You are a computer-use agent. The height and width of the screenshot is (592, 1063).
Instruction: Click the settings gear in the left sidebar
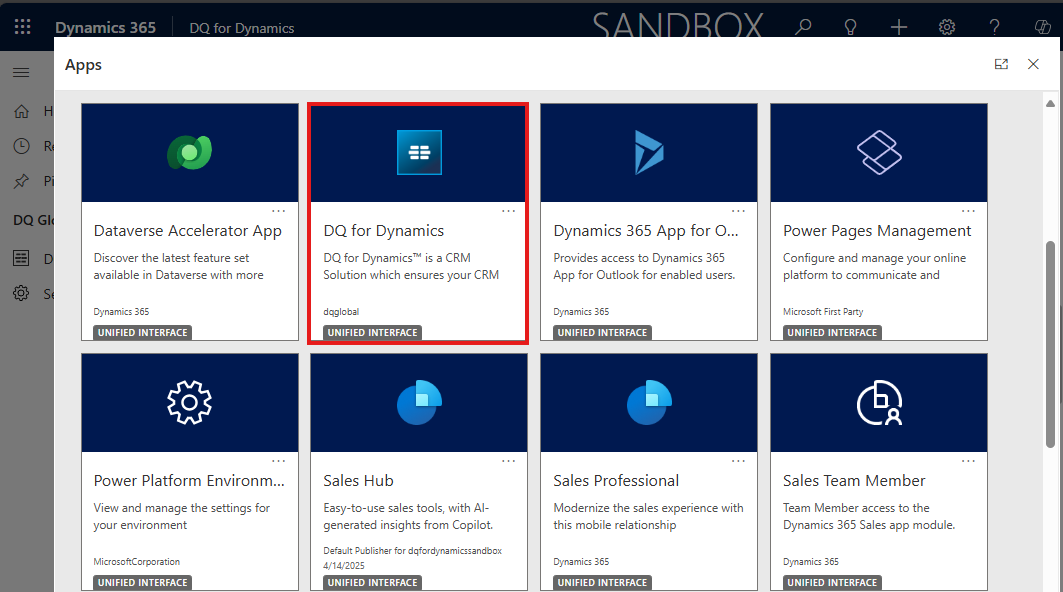tap(22, 293)
